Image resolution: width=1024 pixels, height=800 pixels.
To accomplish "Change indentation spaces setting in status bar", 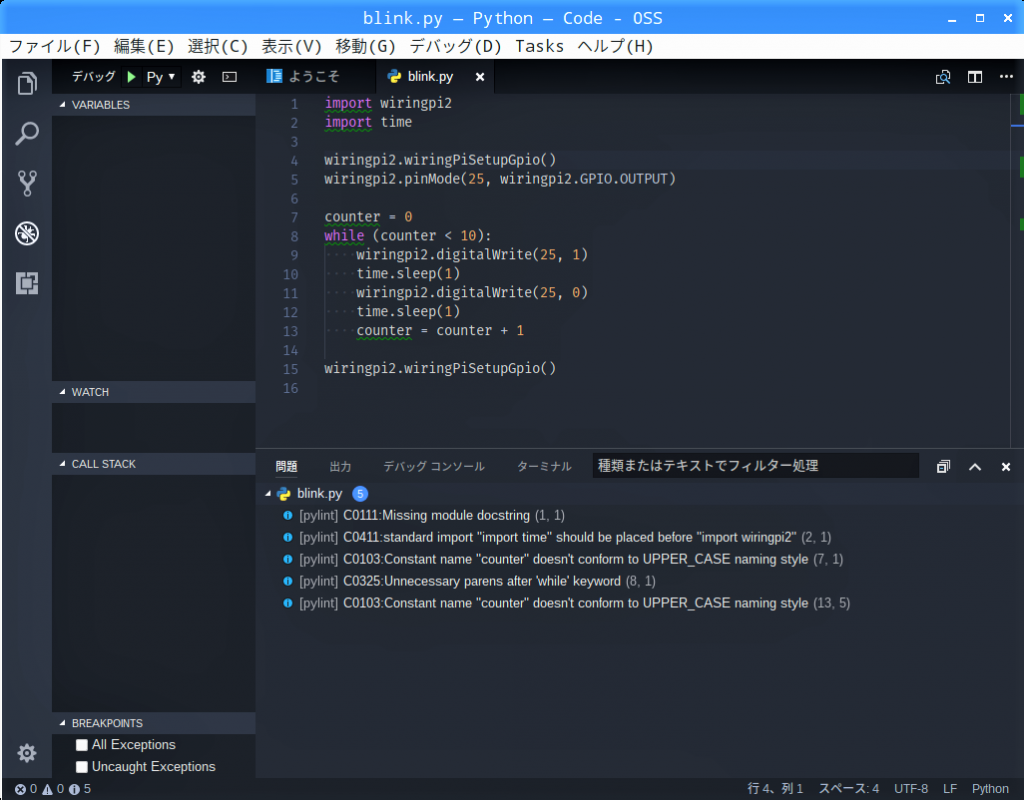I will pyautogui.click(x=849, y=789).
